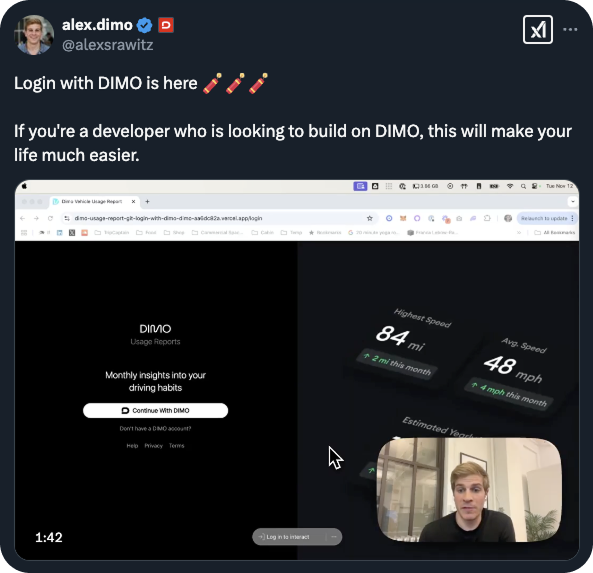Click the bookmark star in the address bar
This screenshot has height=573, width=593.
click(x=369, y=218)
